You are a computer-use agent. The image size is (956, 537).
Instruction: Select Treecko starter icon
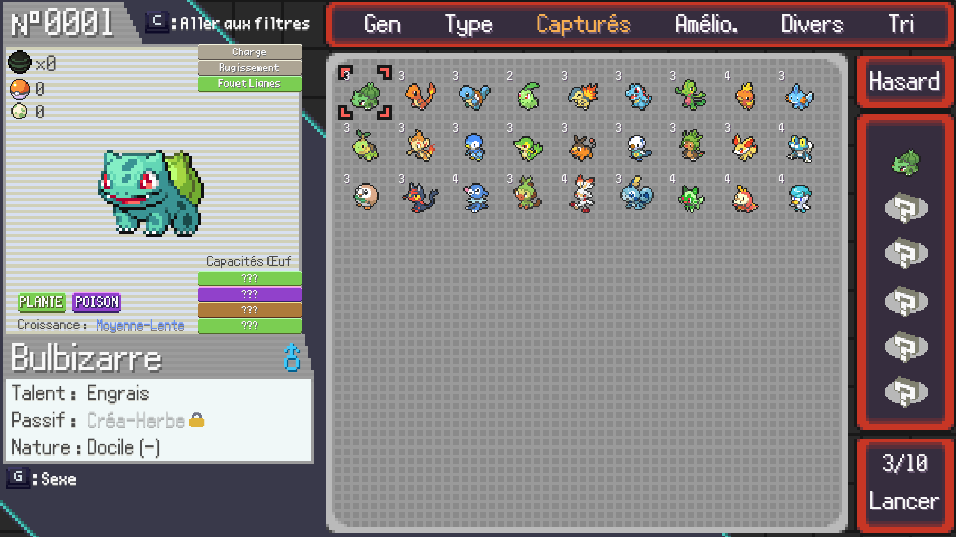point(691,95)
